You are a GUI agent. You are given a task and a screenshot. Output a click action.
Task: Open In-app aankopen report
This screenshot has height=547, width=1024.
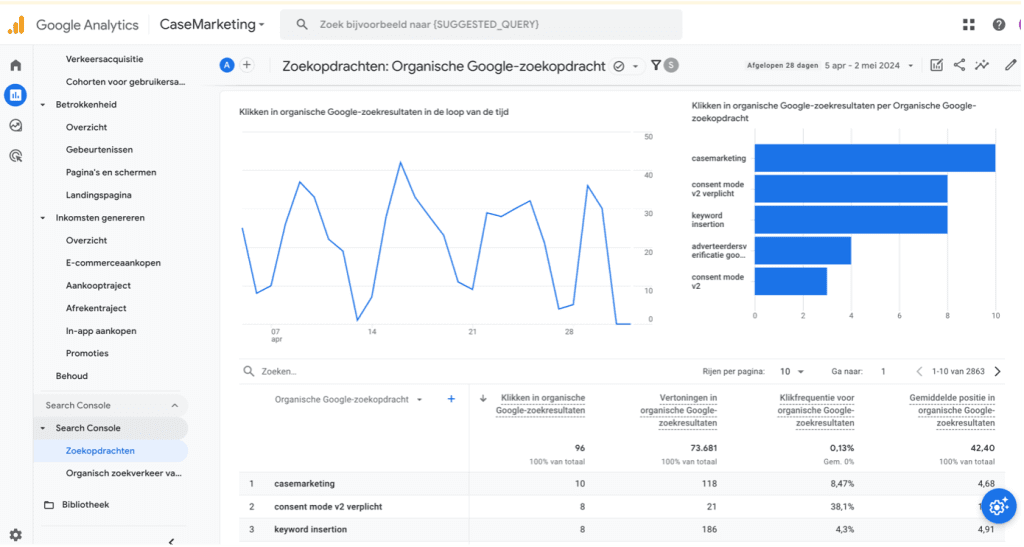click(x=101, y=331)
